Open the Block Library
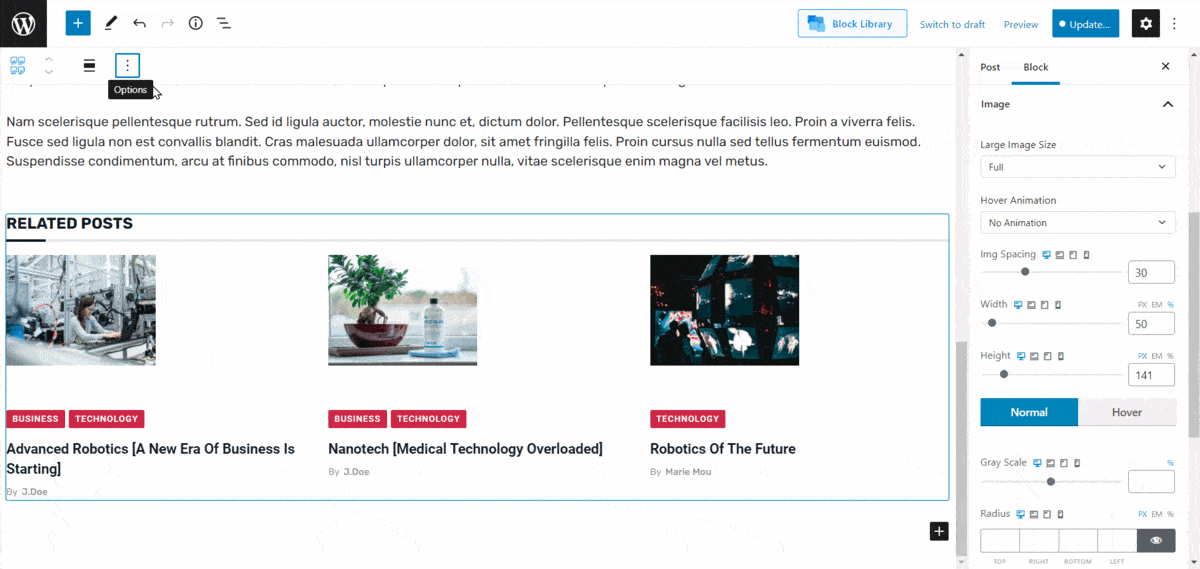1200x569 pixels. point(852,24)
